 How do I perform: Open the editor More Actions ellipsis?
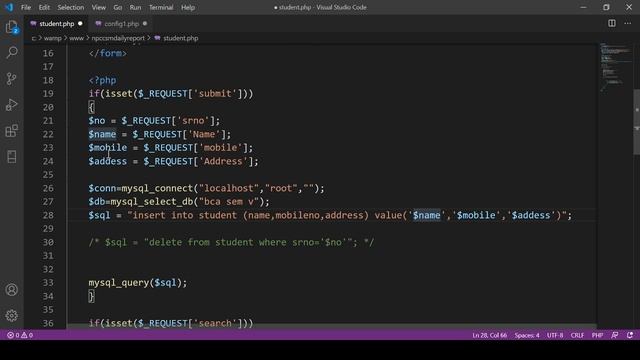[x=628, y=23]
